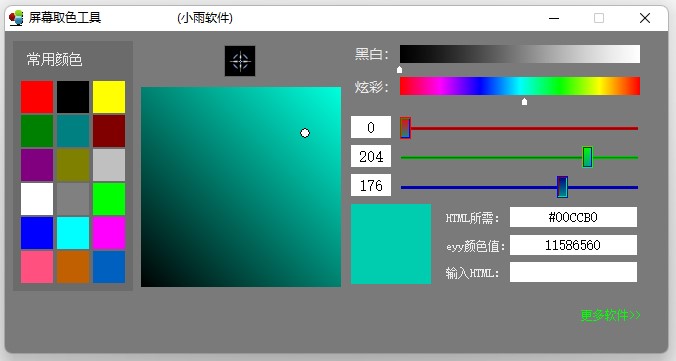676x361 pixels.
Task: Close the 屏幕取色工具 window
Action: coord(645,18)
